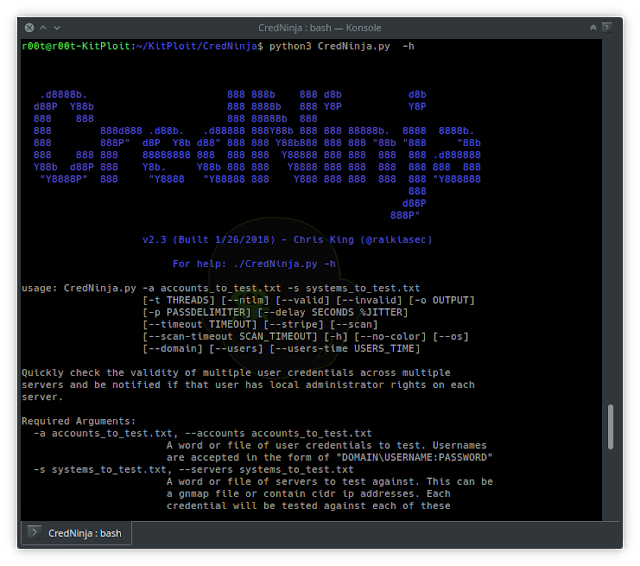Close the Konsole window with the X button
The image size is (640, 566).
point(29,28)
